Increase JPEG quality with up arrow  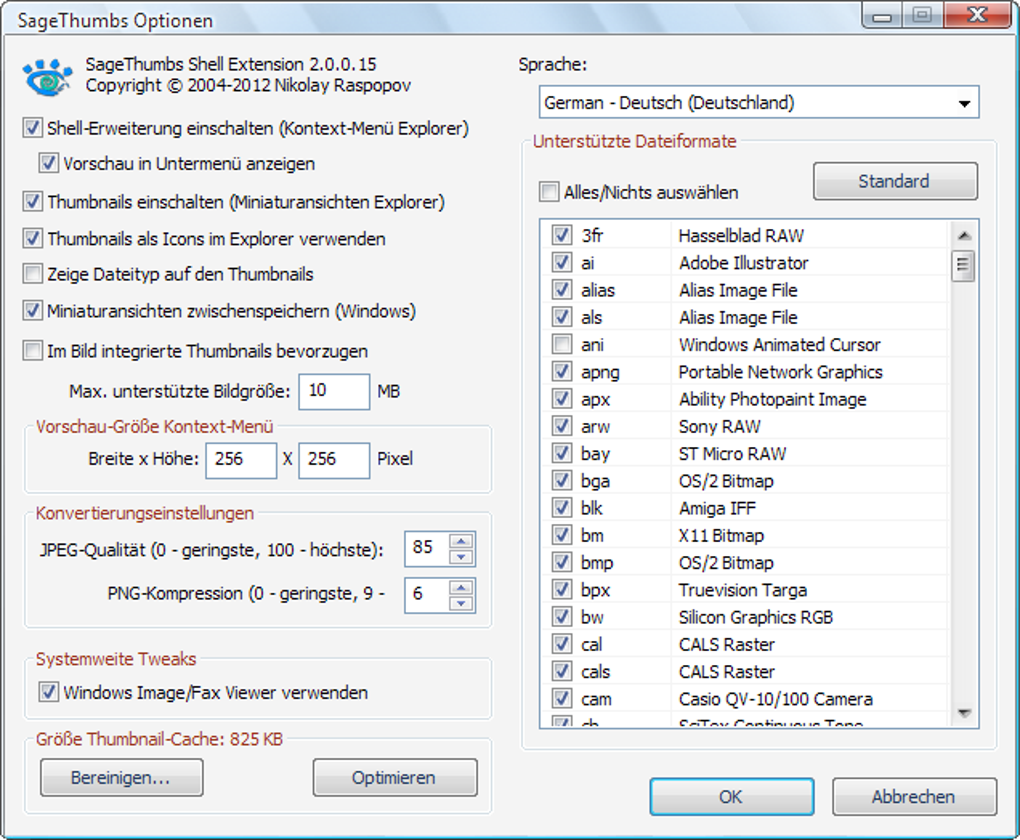tap(461, 541)
